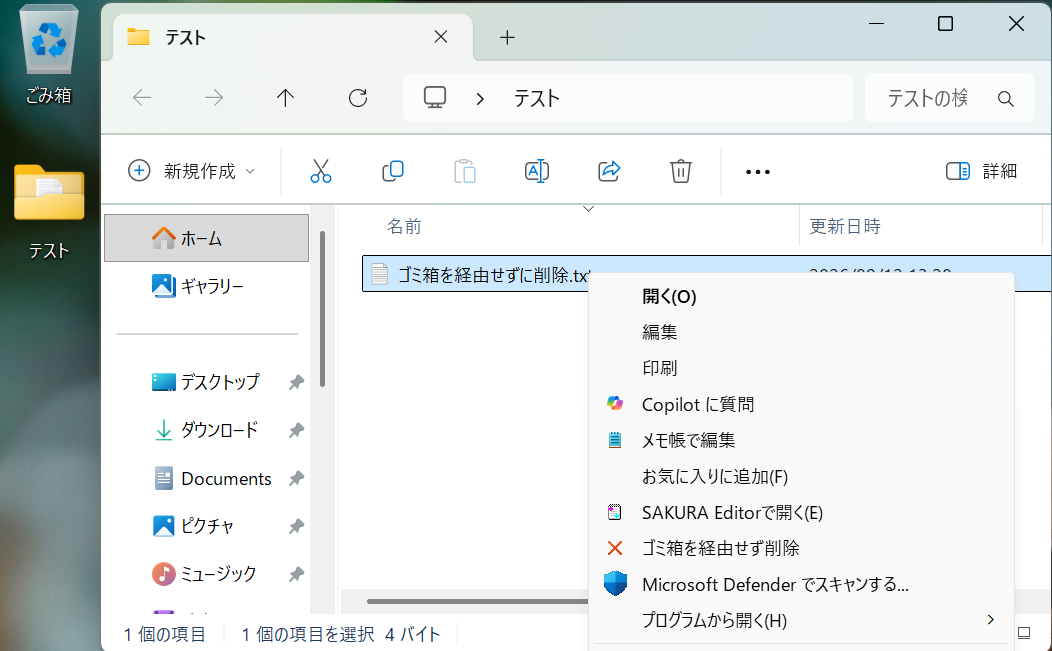Expand the address bar chevron before テスト
Screen dimensions: 1052x651
[480, 99]
